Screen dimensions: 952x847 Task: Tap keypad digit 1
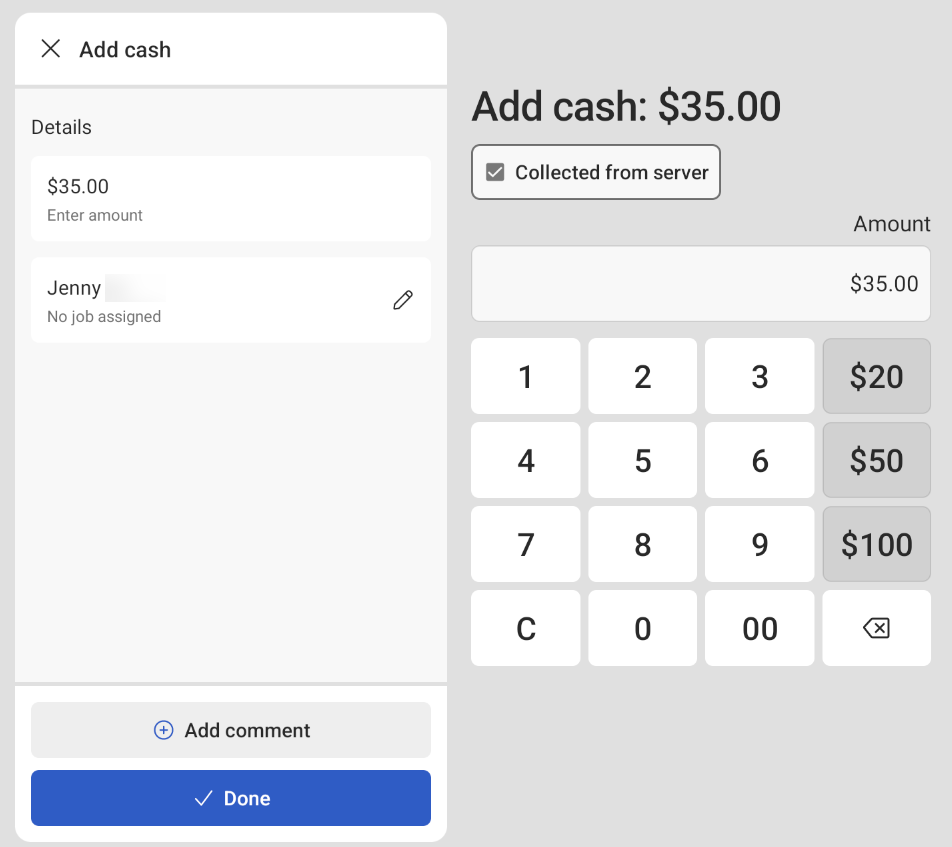[526, 376]
